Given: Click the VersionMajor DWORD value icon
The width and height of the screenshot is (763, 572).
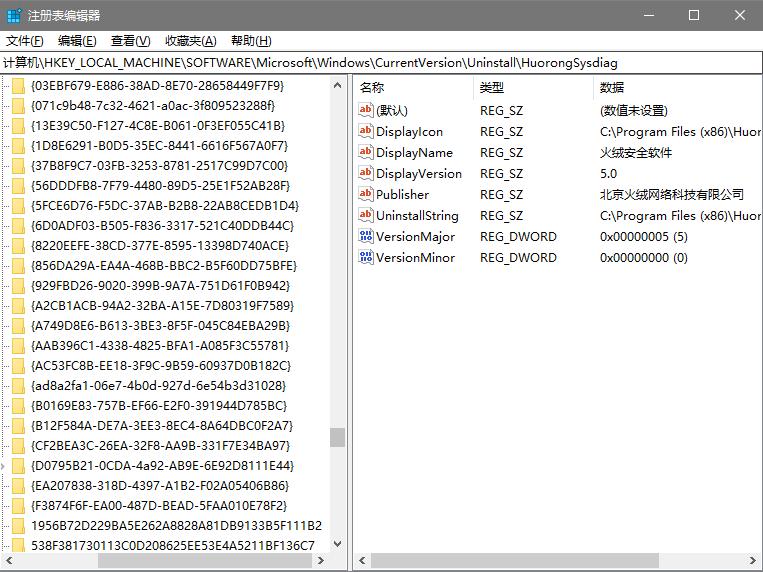Looking at the screenshot, I should (366, 236).
